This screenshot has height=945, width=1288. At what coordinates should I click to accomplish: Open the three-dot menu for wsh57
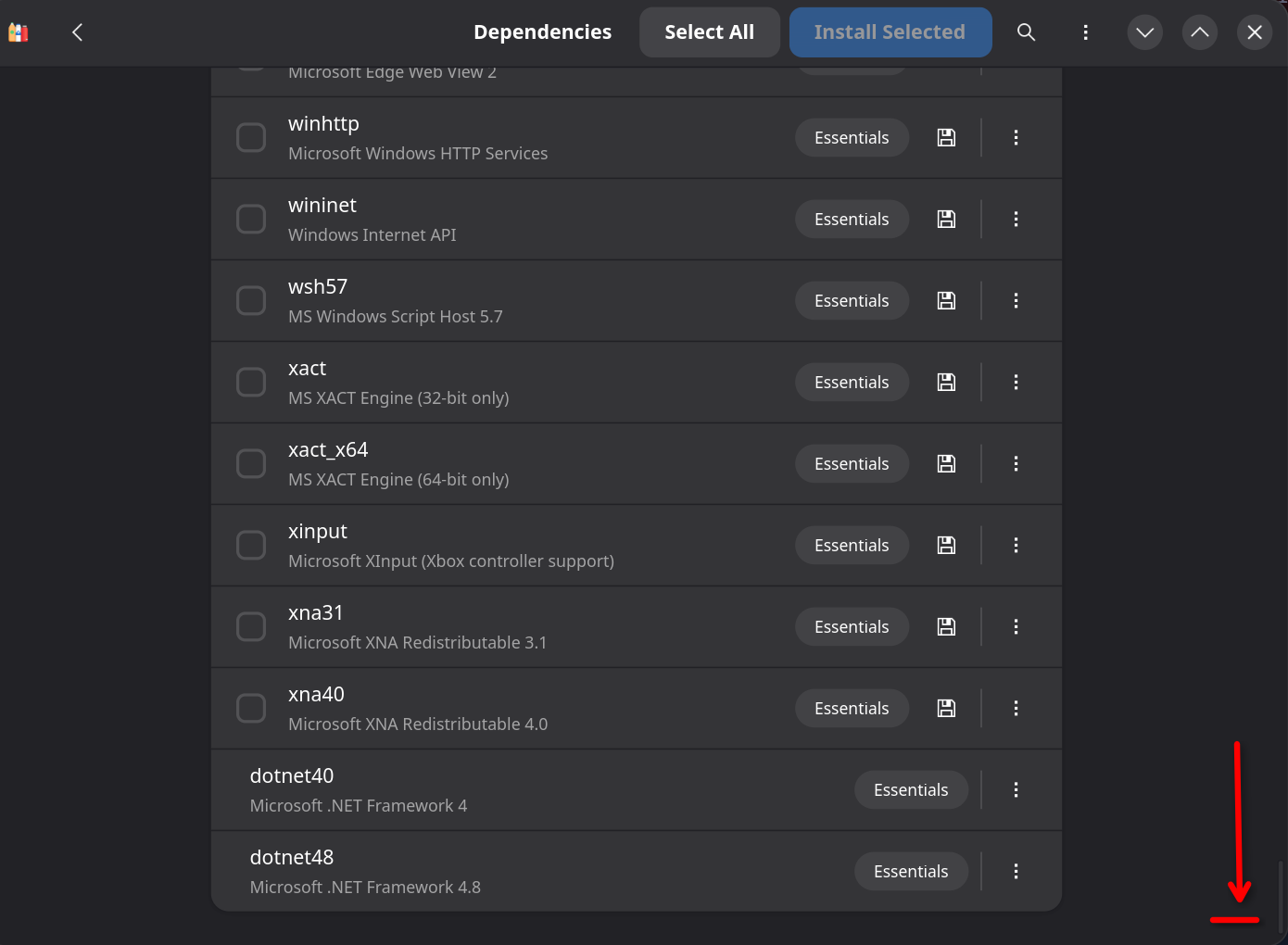point(1017,301)
